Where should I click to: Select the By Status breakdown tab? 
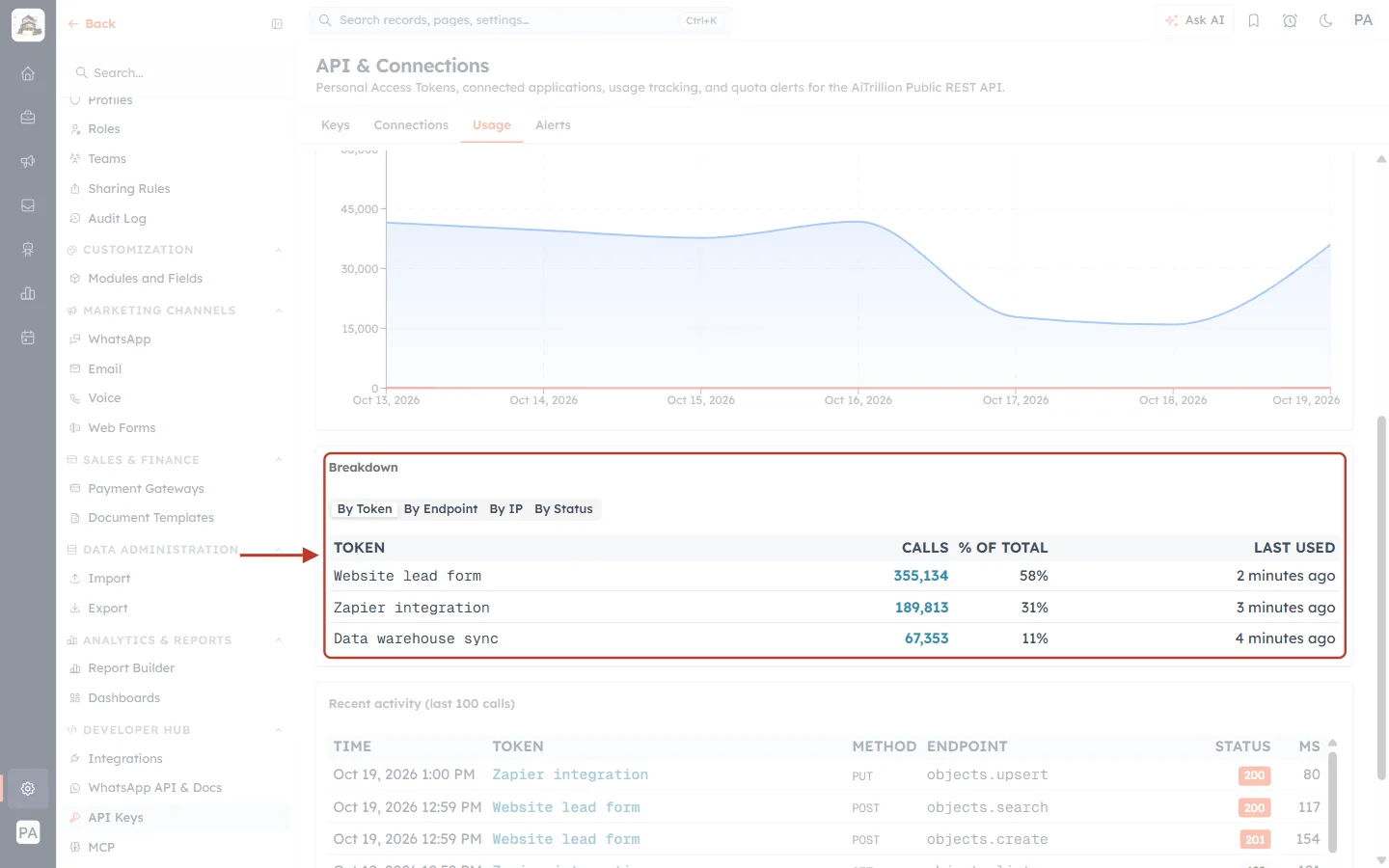point(563,509)
